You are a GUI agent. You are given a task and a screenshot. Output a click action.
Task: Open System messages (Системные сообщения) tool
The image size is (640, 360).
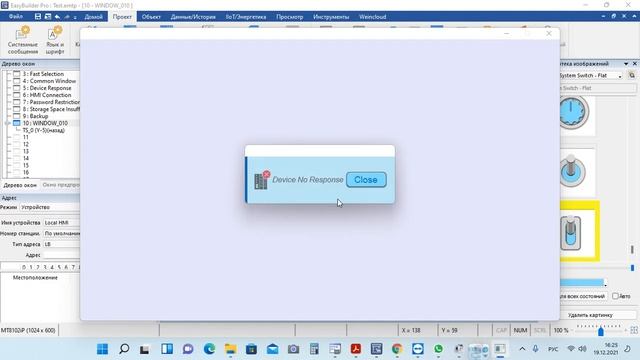(x=22, y=40)
